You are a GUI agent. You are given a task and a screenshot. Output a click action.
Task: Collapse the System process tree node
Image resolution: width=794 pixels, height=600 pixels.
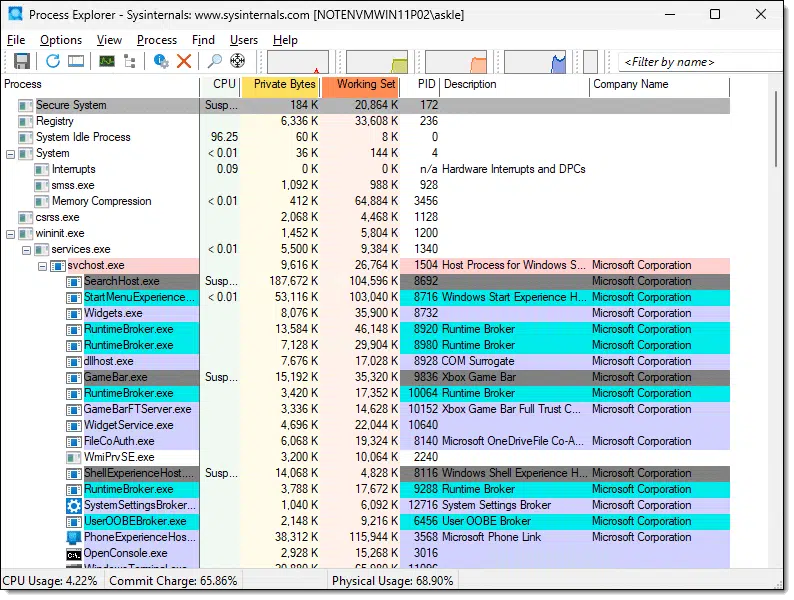click(10, 154)
